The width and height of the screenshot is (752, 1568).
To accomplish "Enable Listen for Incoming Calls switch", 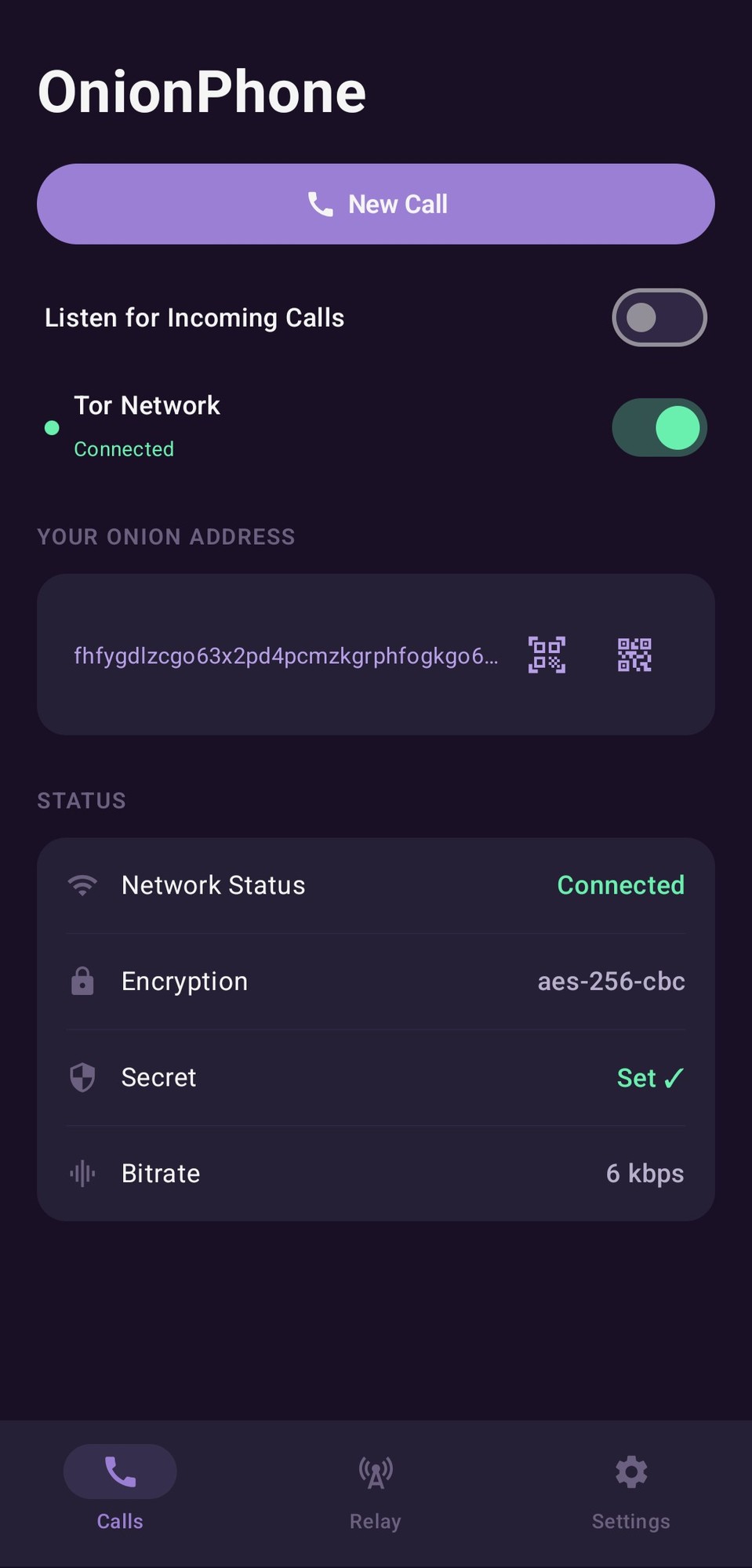I will (659, 318).
